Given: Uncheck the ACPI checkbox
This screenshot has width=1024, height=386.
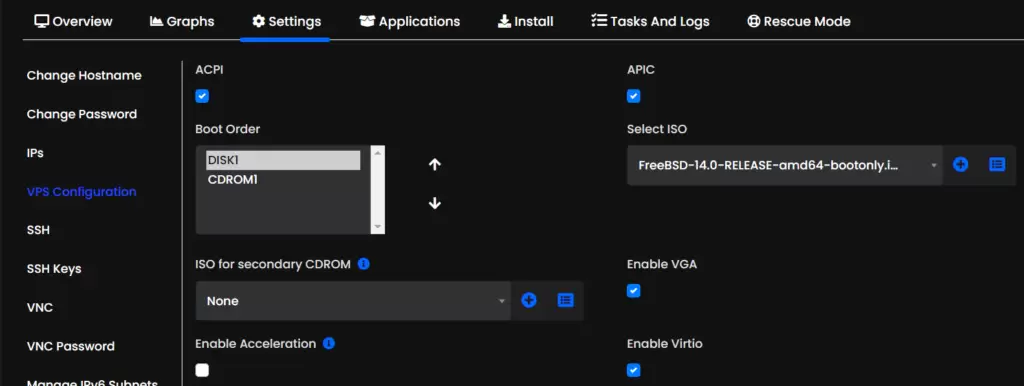Looking at the screenshot, I should pos(202,96).
